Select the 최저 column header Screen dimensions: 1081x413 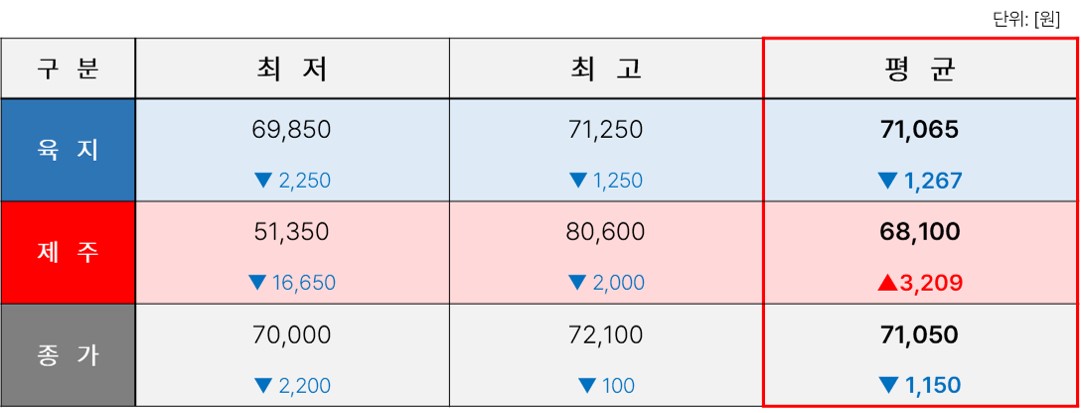pos(292,68)
